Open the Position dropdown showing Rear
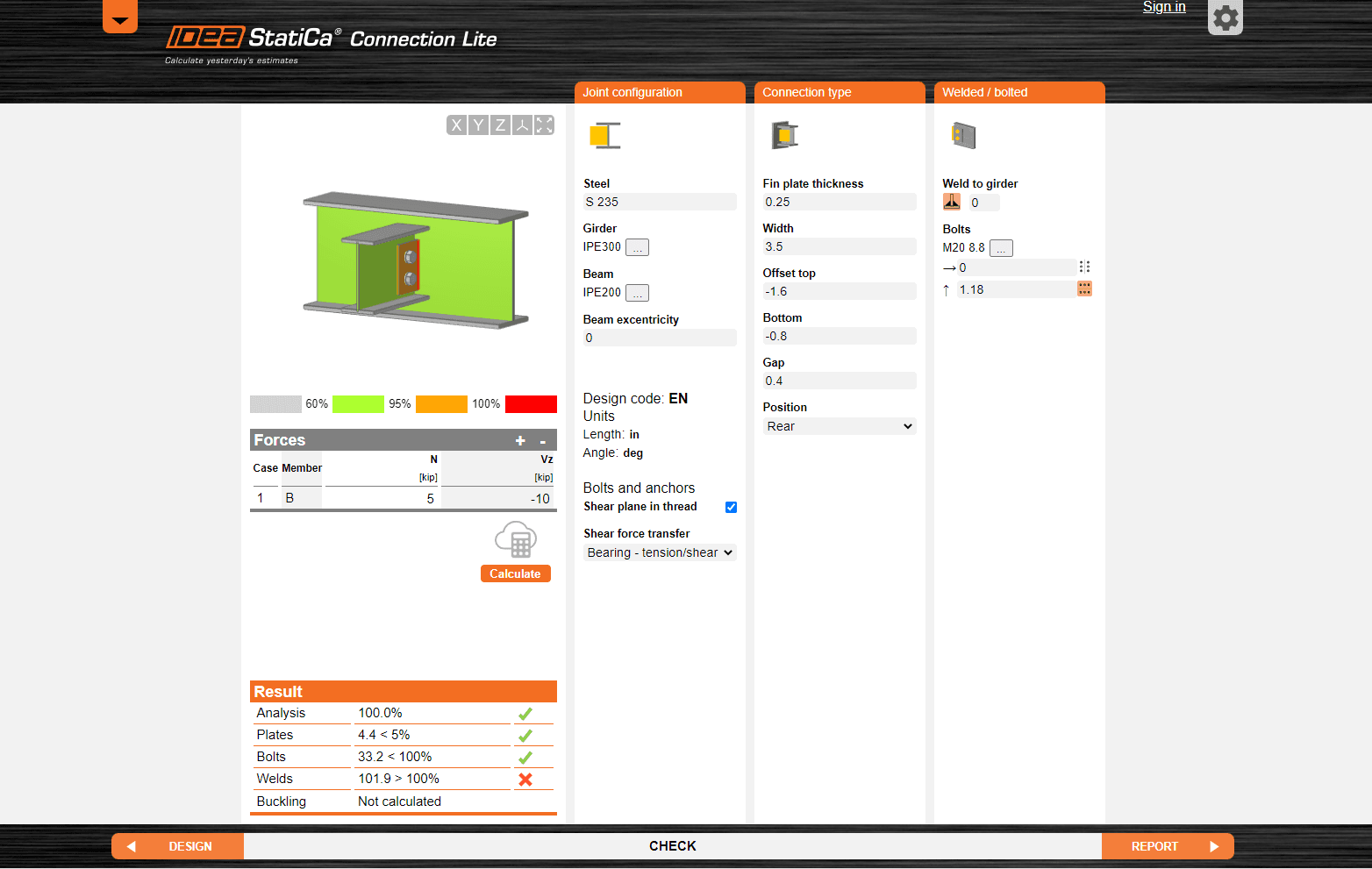The height and width of the screenshot is (869, 1372). (x=840, y=426)
